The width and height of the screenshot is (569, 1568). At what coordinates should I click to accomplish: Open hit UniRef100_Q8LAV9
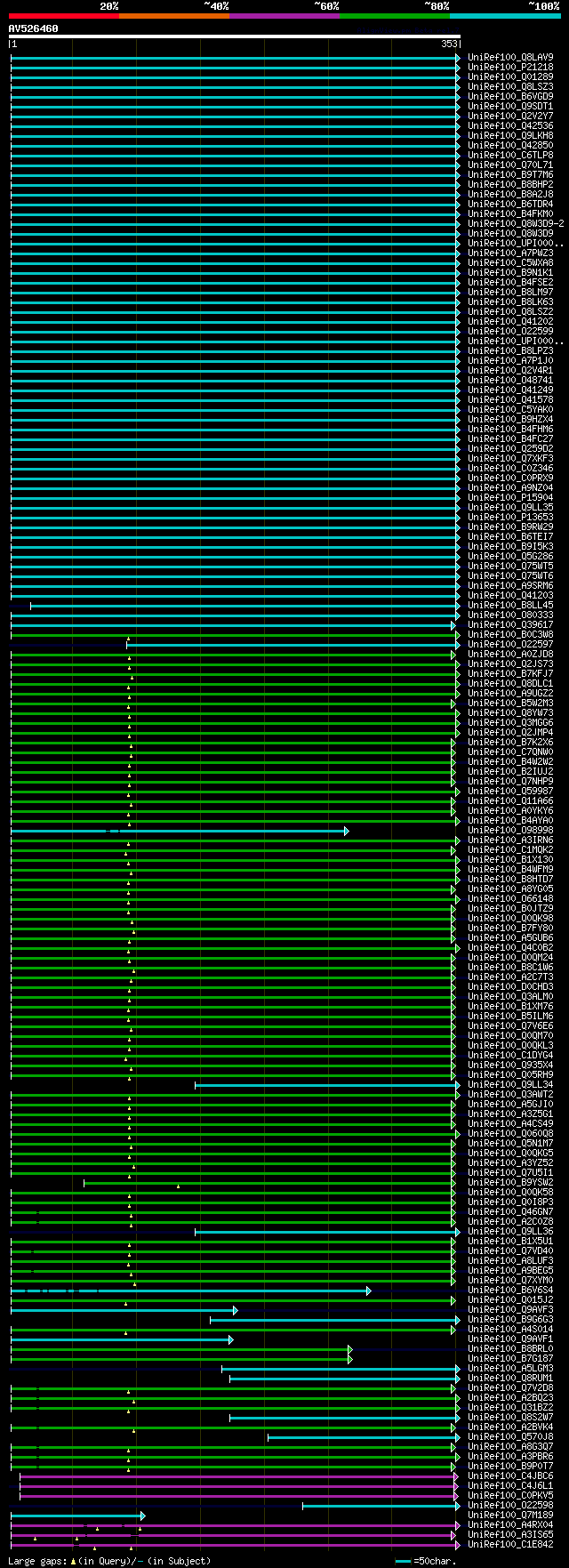[510, 57]
